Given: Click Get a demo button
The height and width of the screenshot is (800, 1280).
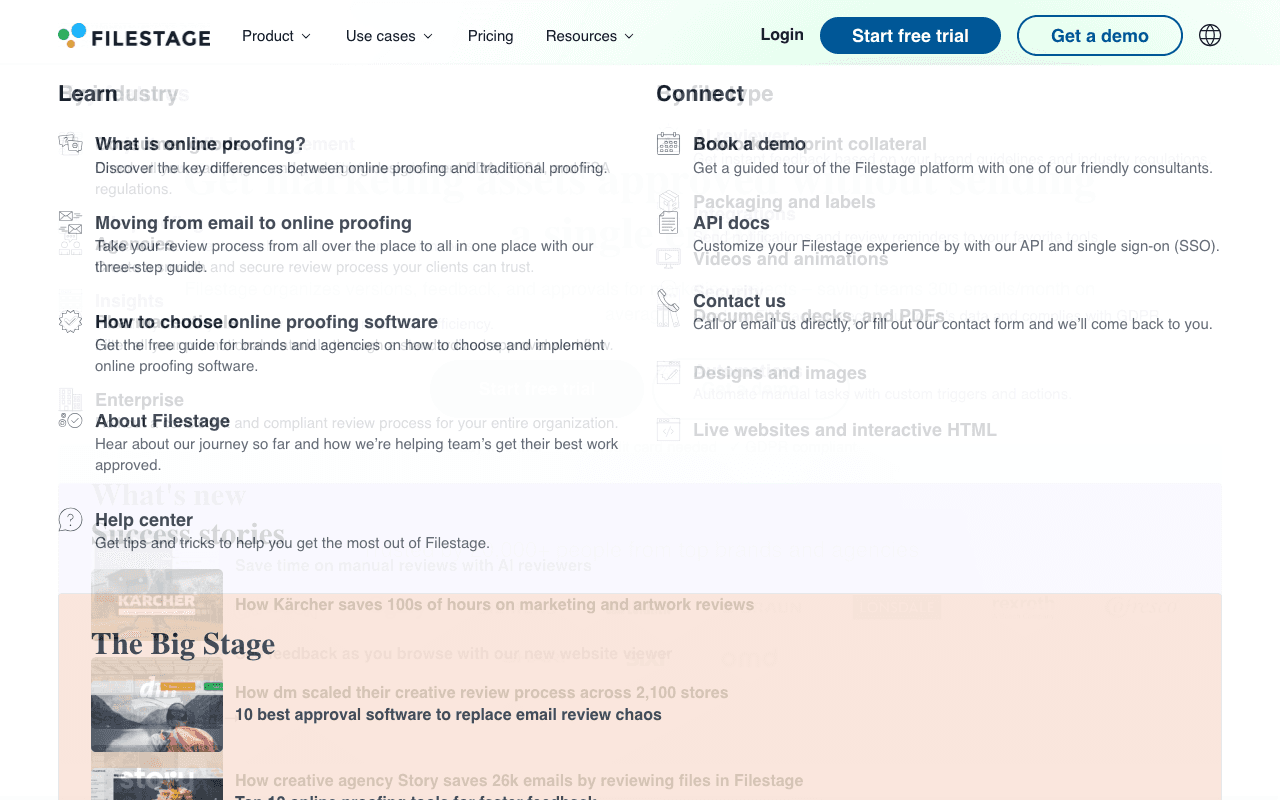Looking at the screenshot, I should (1100, 36).
